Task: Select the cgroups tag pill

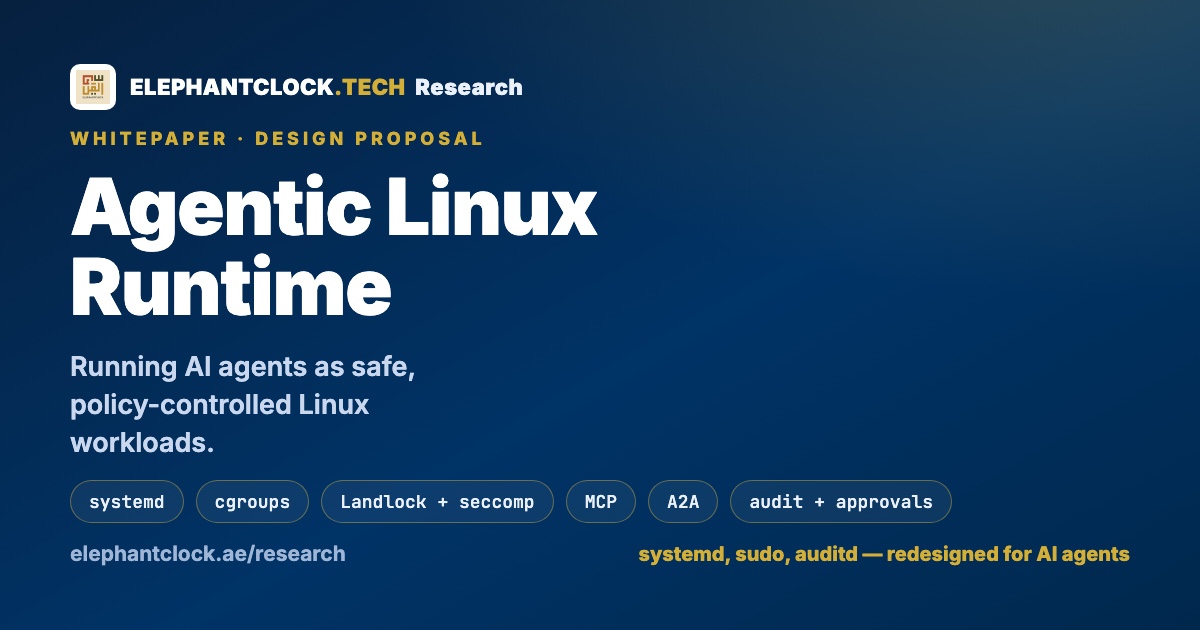Action: pyautogui.click(x=252, y=502)
